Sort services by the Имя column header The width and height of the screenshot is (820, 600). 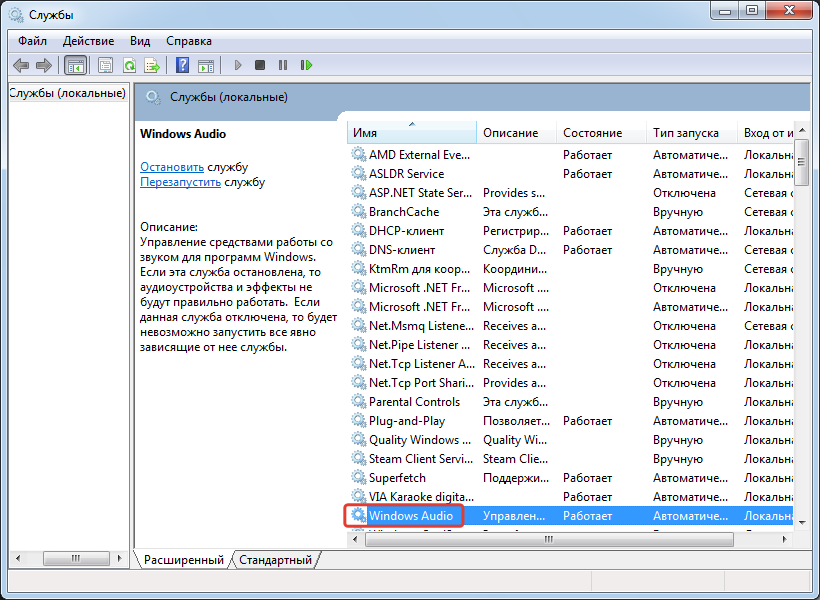tap(410, 133)
